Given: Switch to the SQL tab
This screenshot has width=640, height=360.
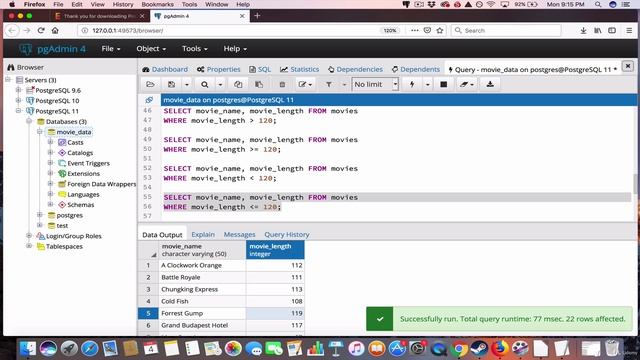Looking at the screenshot, I should 260,69.
